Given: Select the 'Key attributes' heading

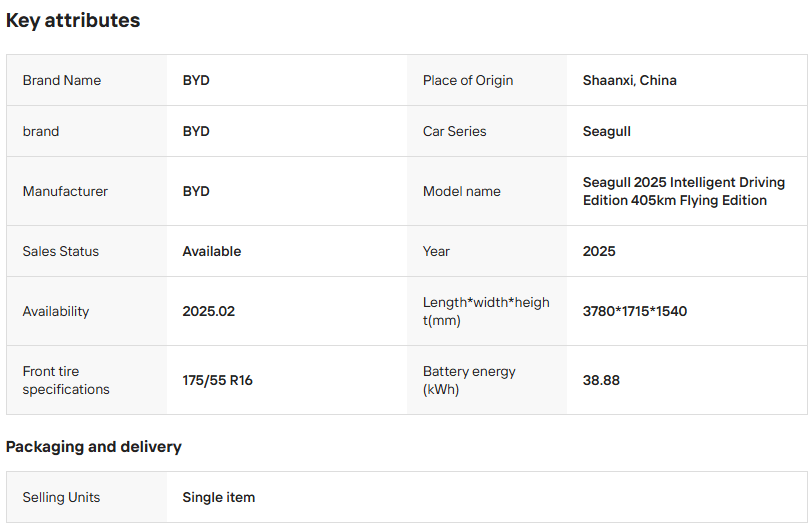Looking at the screenshot, I should point(72,20).
